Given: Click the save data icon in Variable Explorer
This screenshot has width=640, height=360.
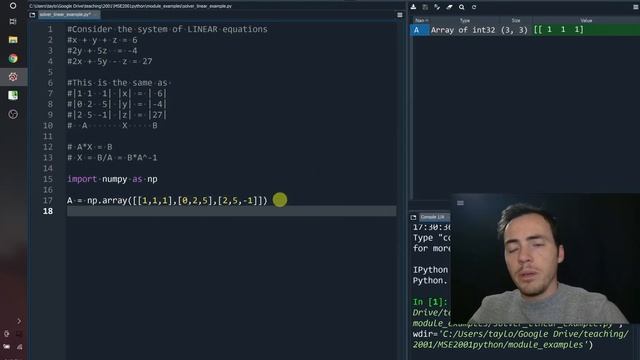Looking at the screenshot, I should tap(425, 7).
